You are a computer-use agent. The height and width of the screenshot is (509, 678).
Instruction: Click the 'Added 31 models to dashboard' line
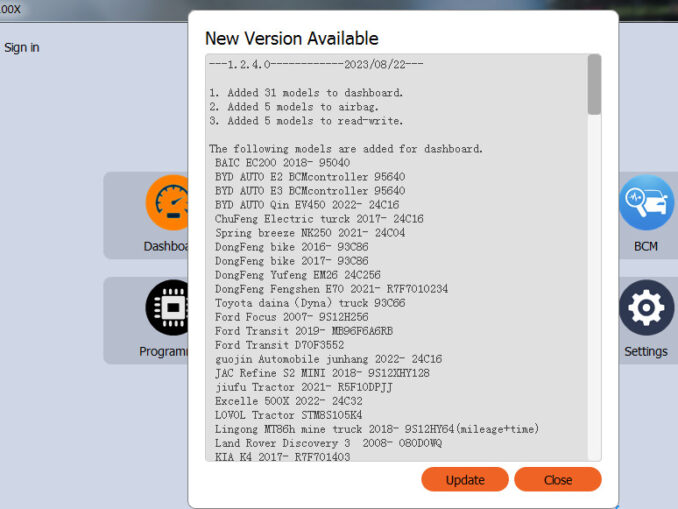[x=306, y=93]
